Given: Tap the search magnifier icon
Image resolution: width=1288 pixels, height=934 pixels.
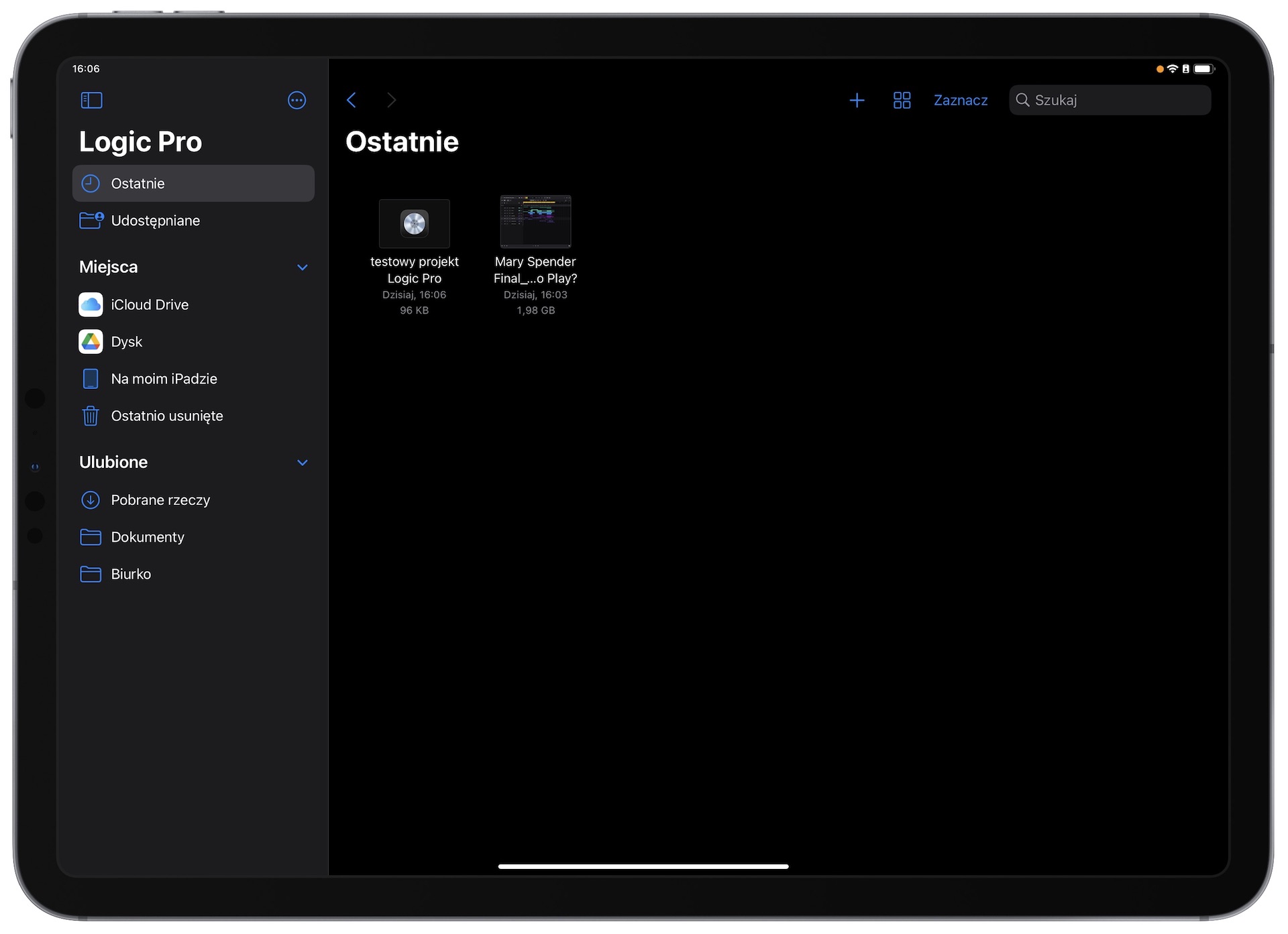Looking at the screenshot, I should click(x=1022, y=101).
